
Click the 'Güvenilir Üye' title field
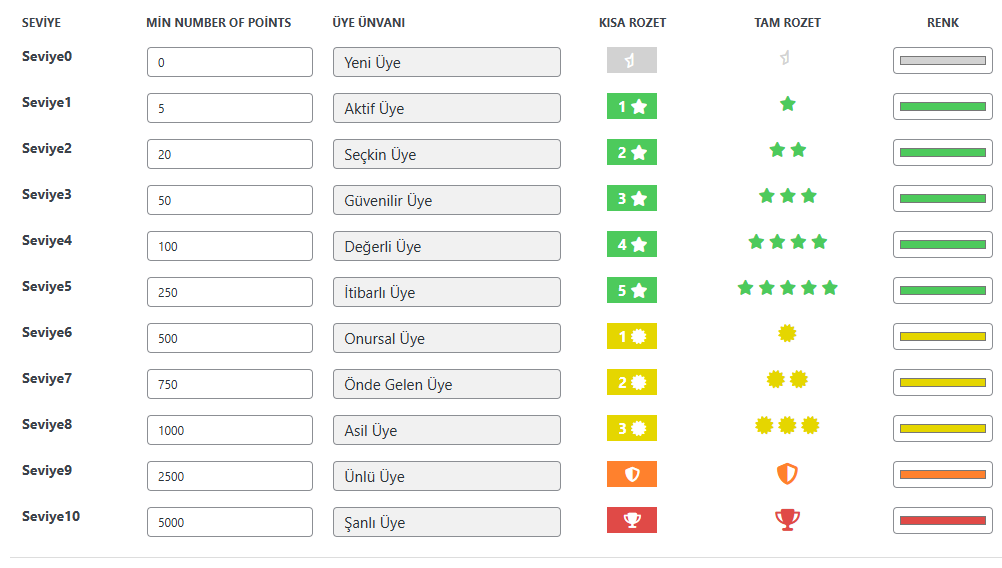[446, 200]
